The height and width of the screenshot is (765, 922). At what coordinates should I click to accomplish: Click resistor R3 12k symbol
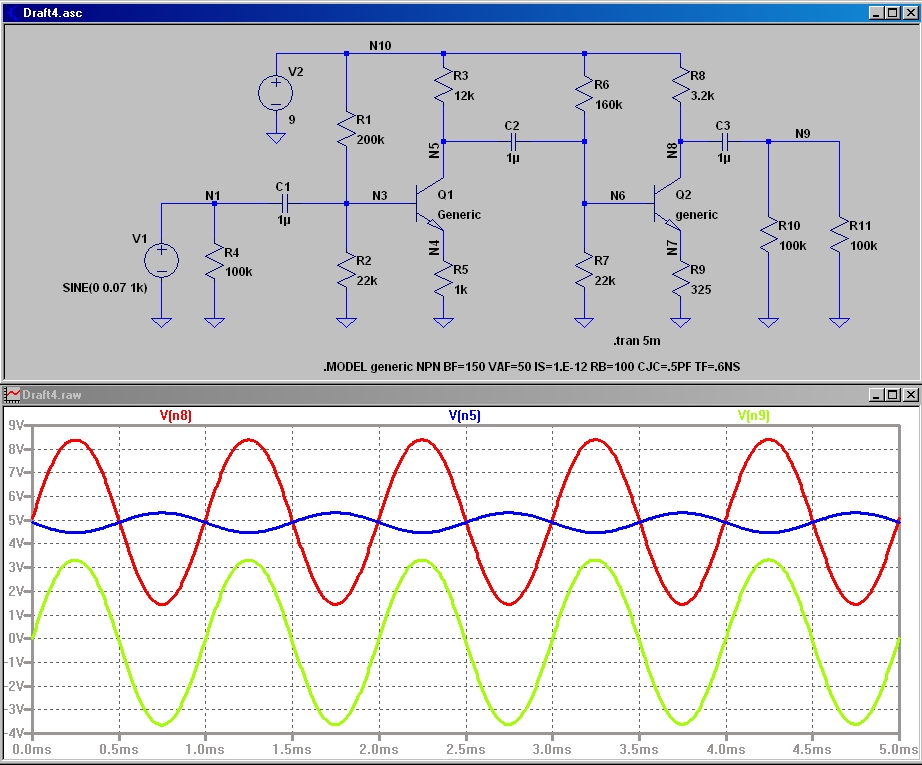pyautogui.click(x=443, y=86)
